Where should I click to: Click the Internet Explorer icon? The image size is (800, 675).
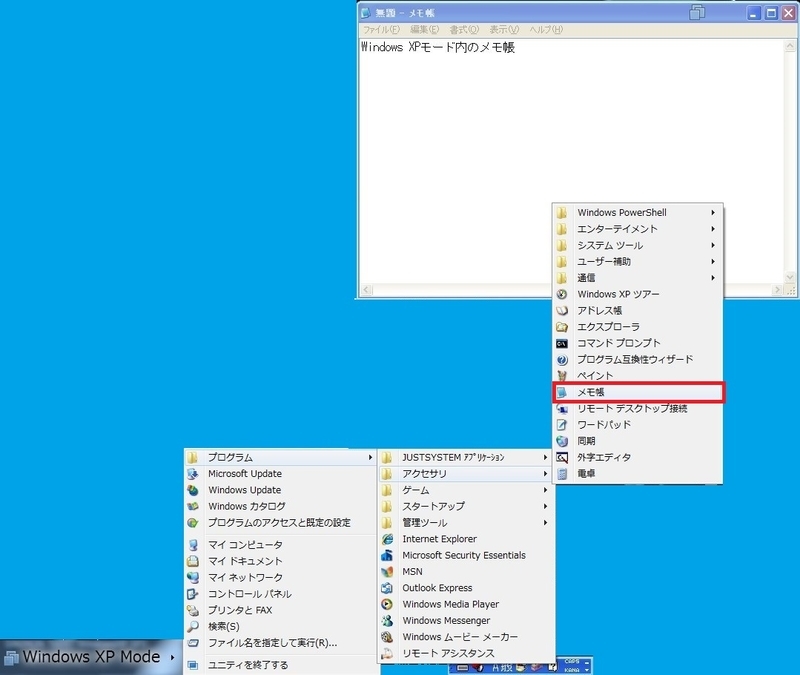coord(387,539)
